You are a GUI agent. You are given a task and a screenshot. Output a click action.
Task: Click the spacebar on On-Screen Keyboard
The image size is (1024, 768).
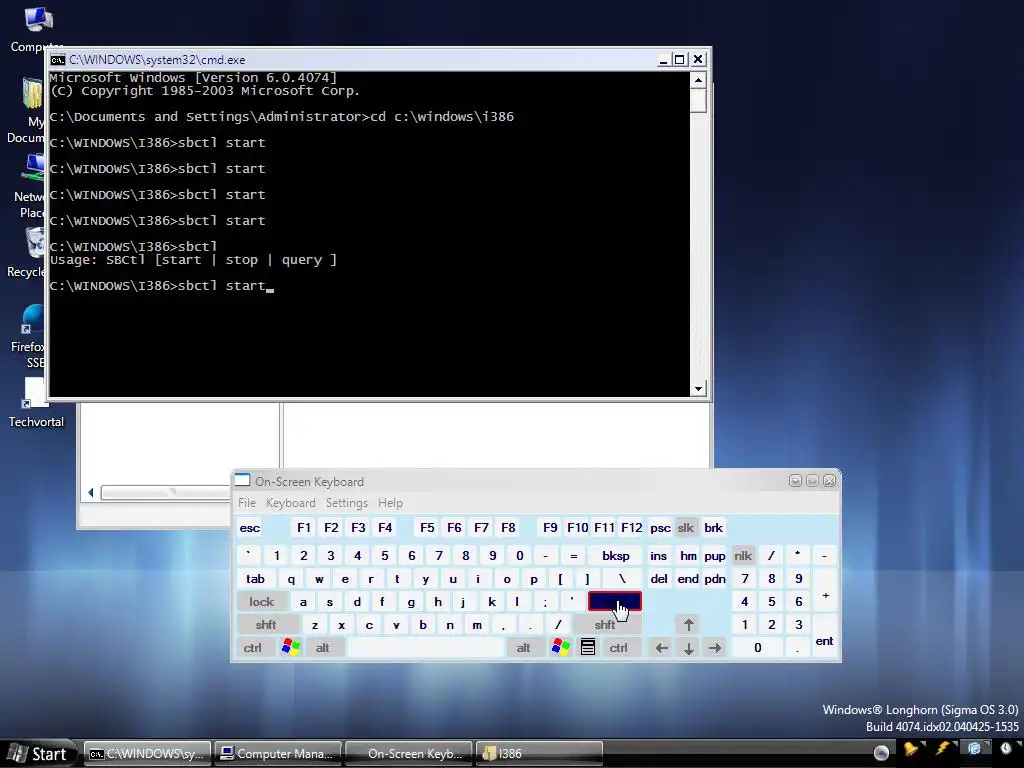coord(426,648)
